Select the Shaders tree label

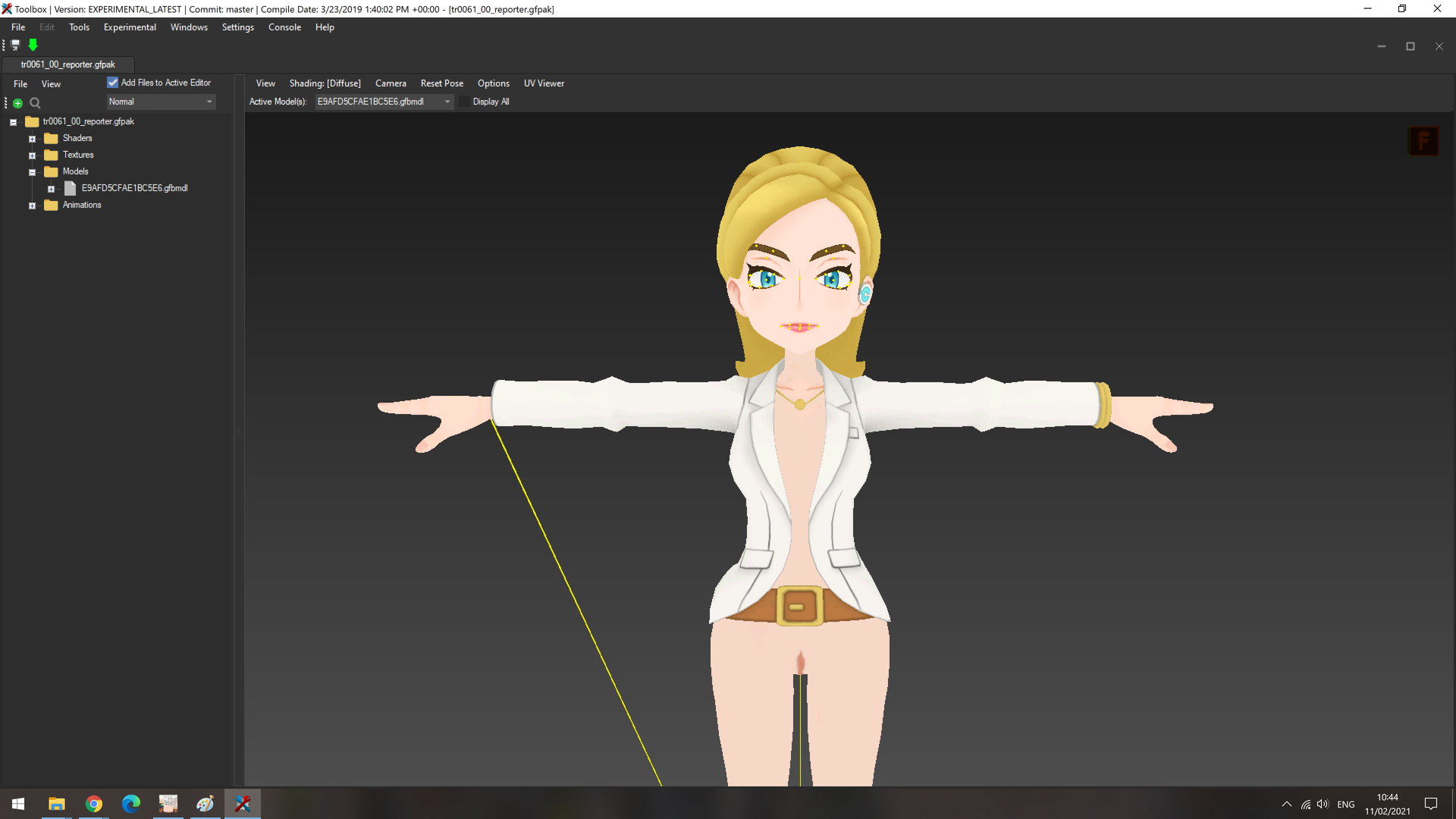(77, 138)
